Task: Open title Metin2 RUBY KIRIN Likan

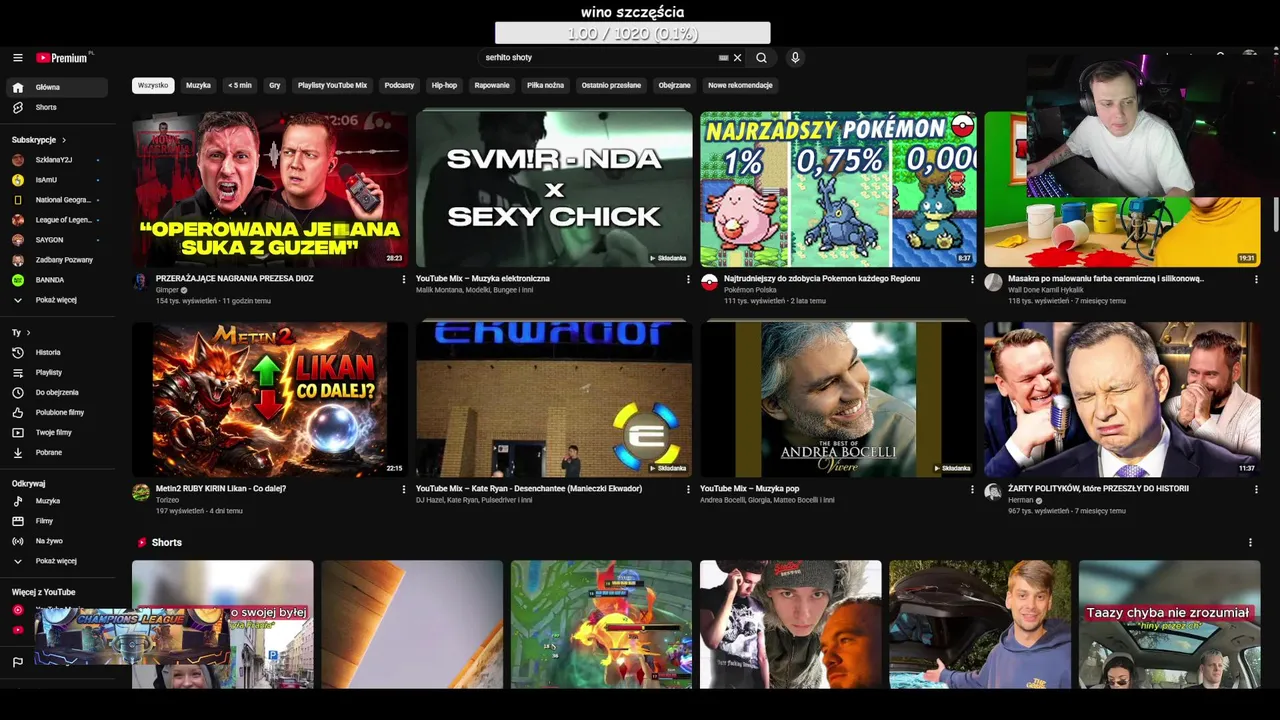Action: 221,489
